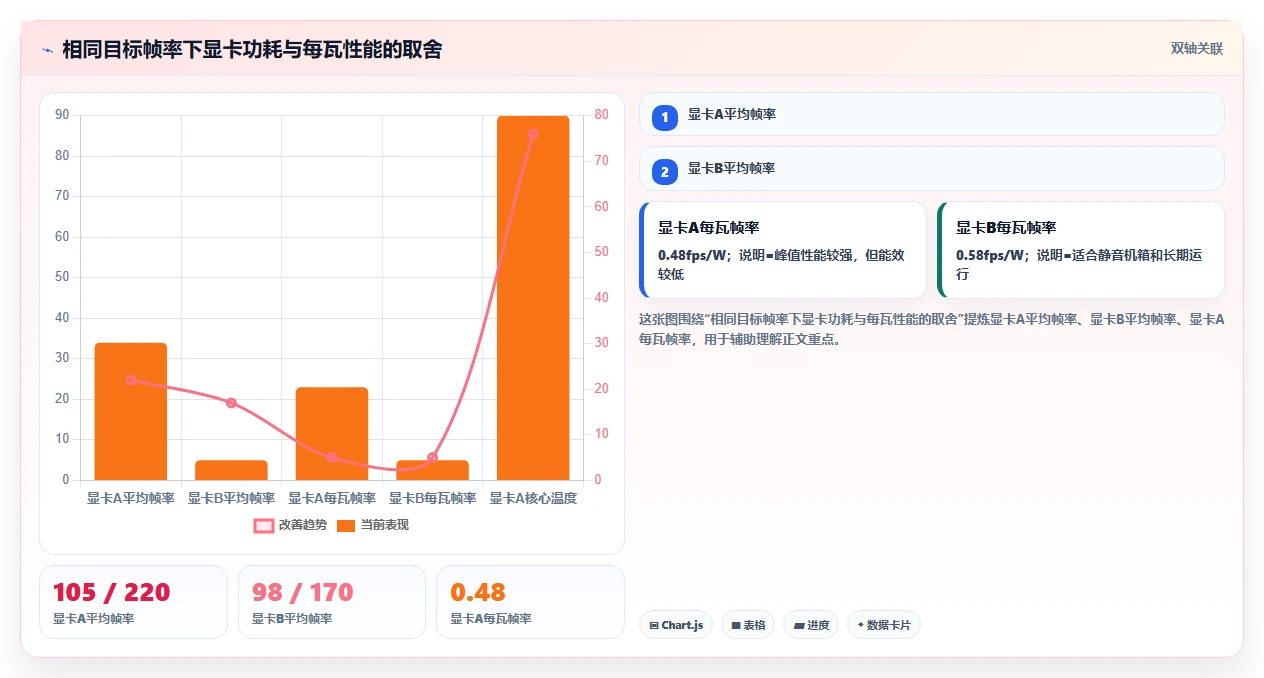
Task: Click the lightning icon beside the title
Action: [47, 49]
